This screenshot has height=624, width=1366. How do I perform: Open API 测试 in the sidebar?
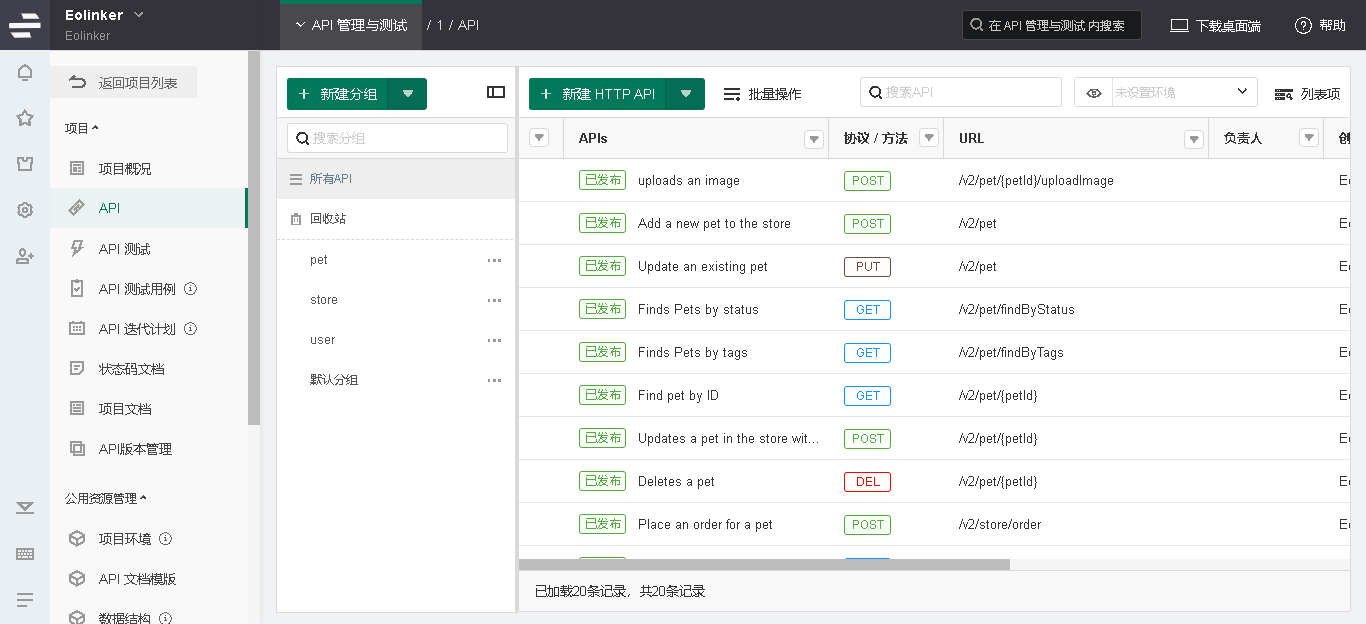[x=124, y=249]
